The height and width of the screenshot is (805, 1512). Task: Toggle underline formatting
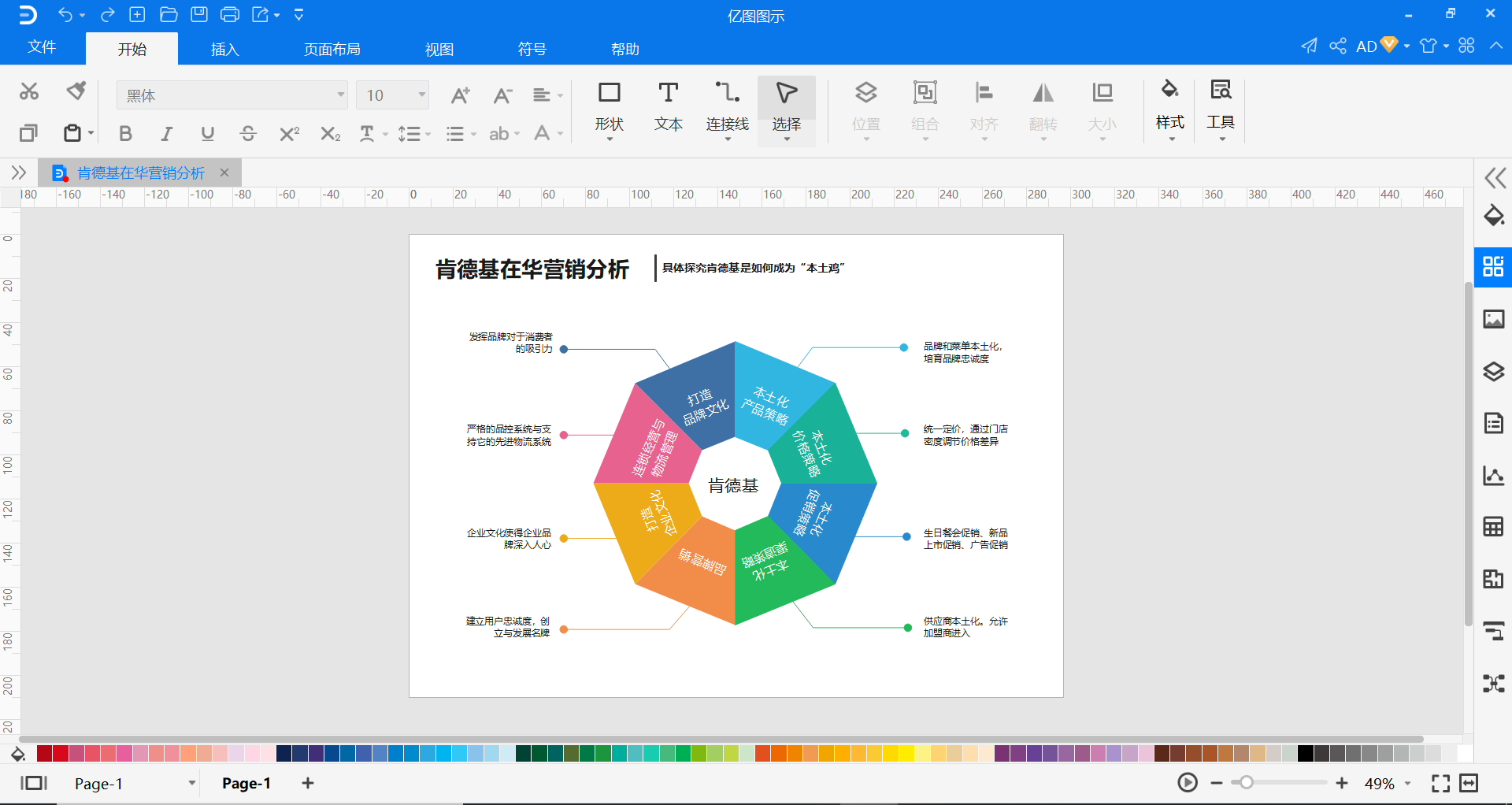click(207, 134)
